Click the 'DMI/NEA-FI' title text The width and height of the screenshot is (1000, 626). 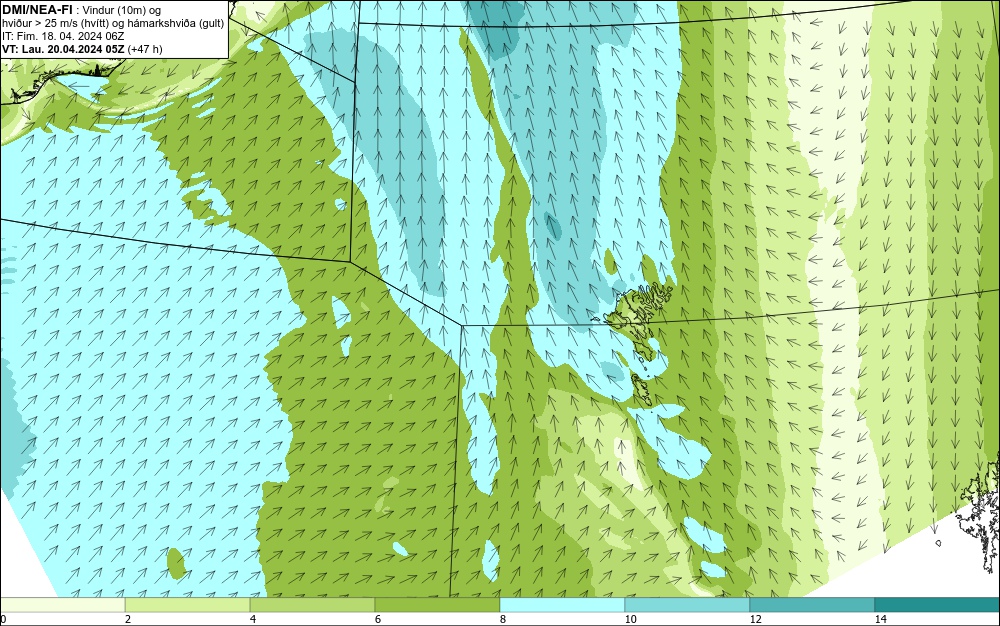pyautogui.click(x=37, y=9)
